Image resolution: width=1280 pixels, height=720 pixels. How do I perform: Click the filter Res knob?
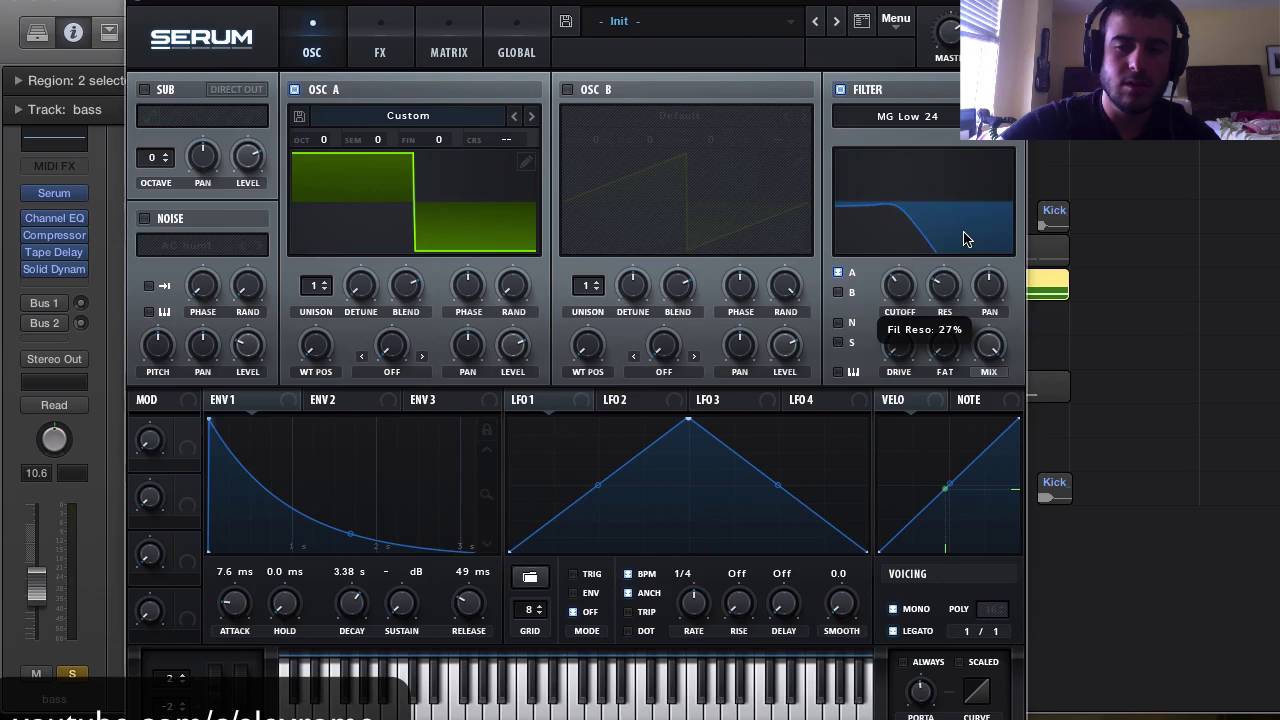944,286
